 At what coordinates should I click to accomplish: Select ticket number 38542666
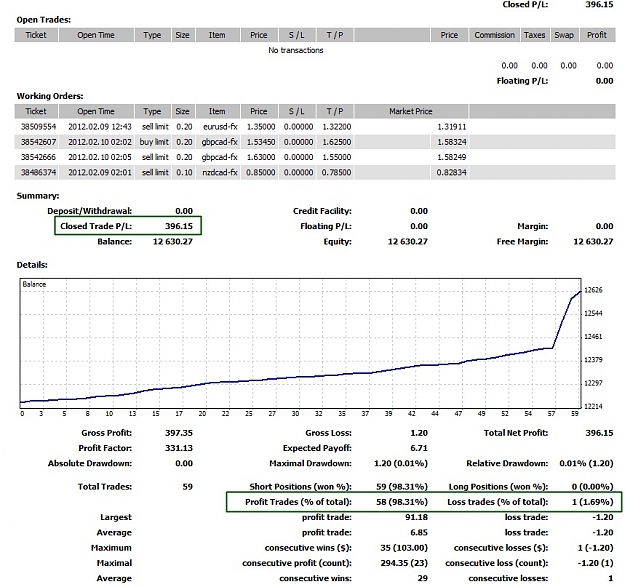point(38,157)
